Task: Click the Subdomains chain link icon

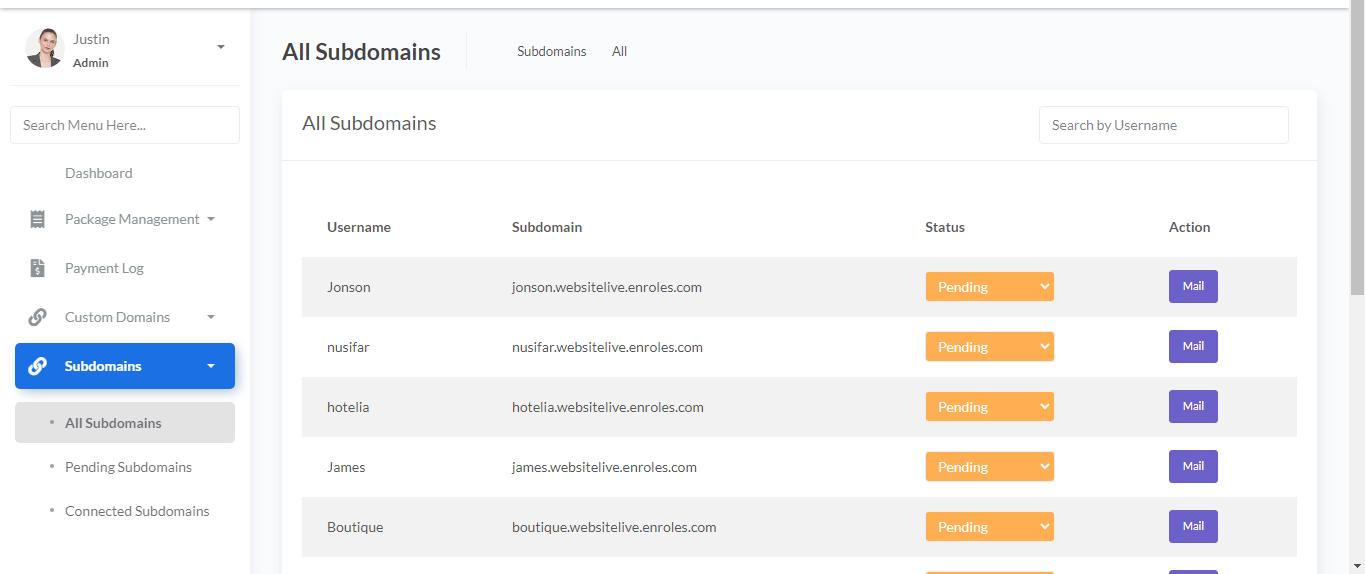Action: pos(38,366)
